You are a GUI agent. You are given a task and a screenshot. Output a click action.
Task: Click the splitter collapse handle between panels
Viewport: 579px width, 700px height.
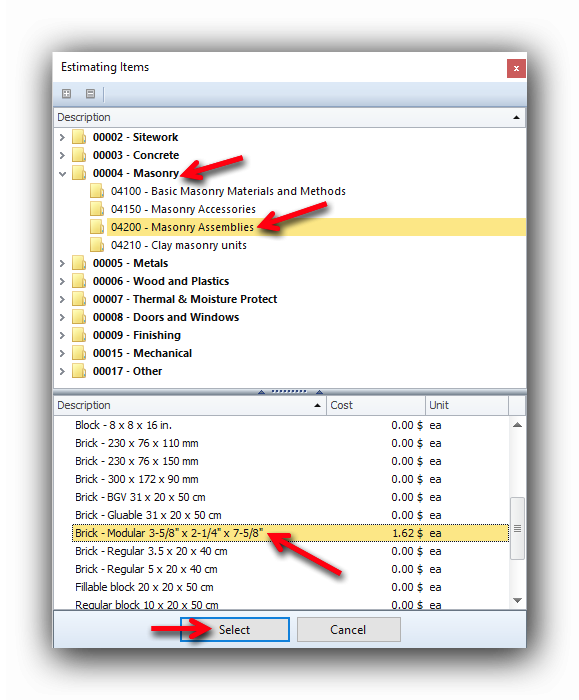point(290,392)
